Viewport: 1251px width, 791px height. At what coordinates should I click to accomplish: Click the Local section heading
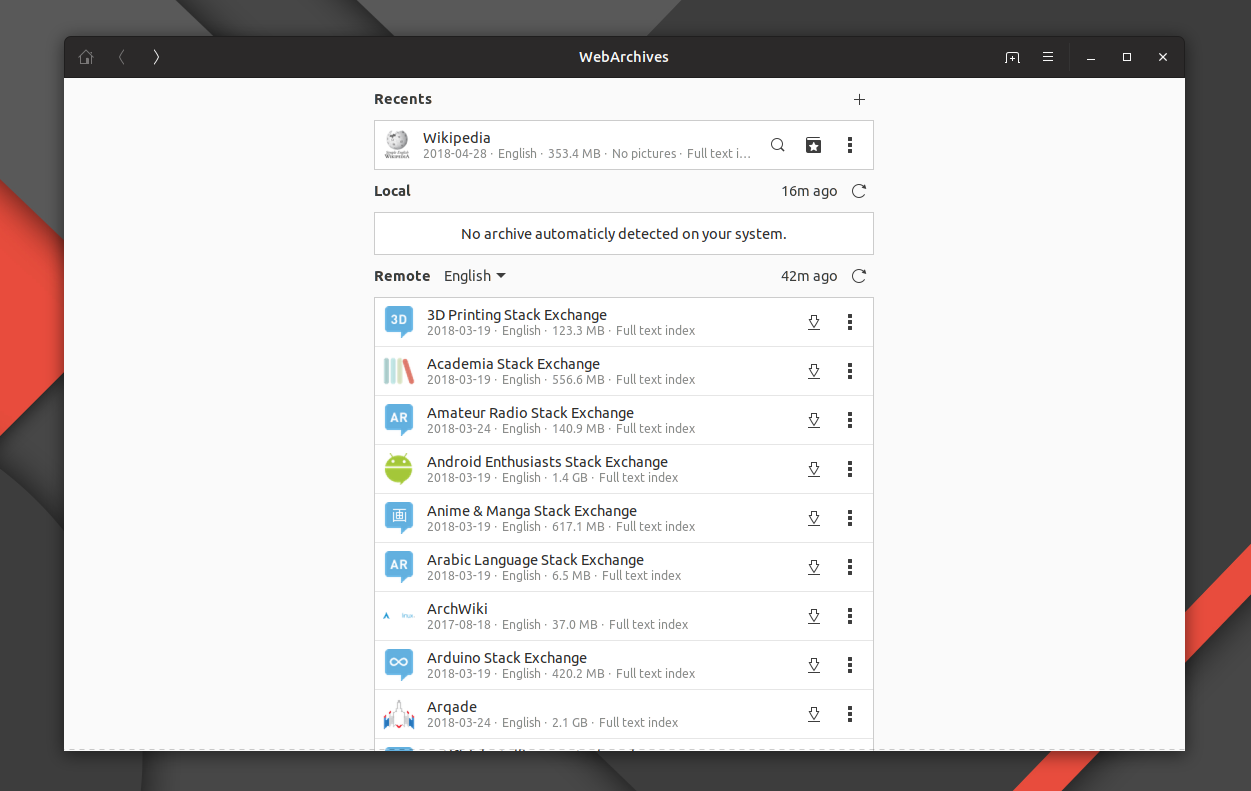(x=392, y=191)
